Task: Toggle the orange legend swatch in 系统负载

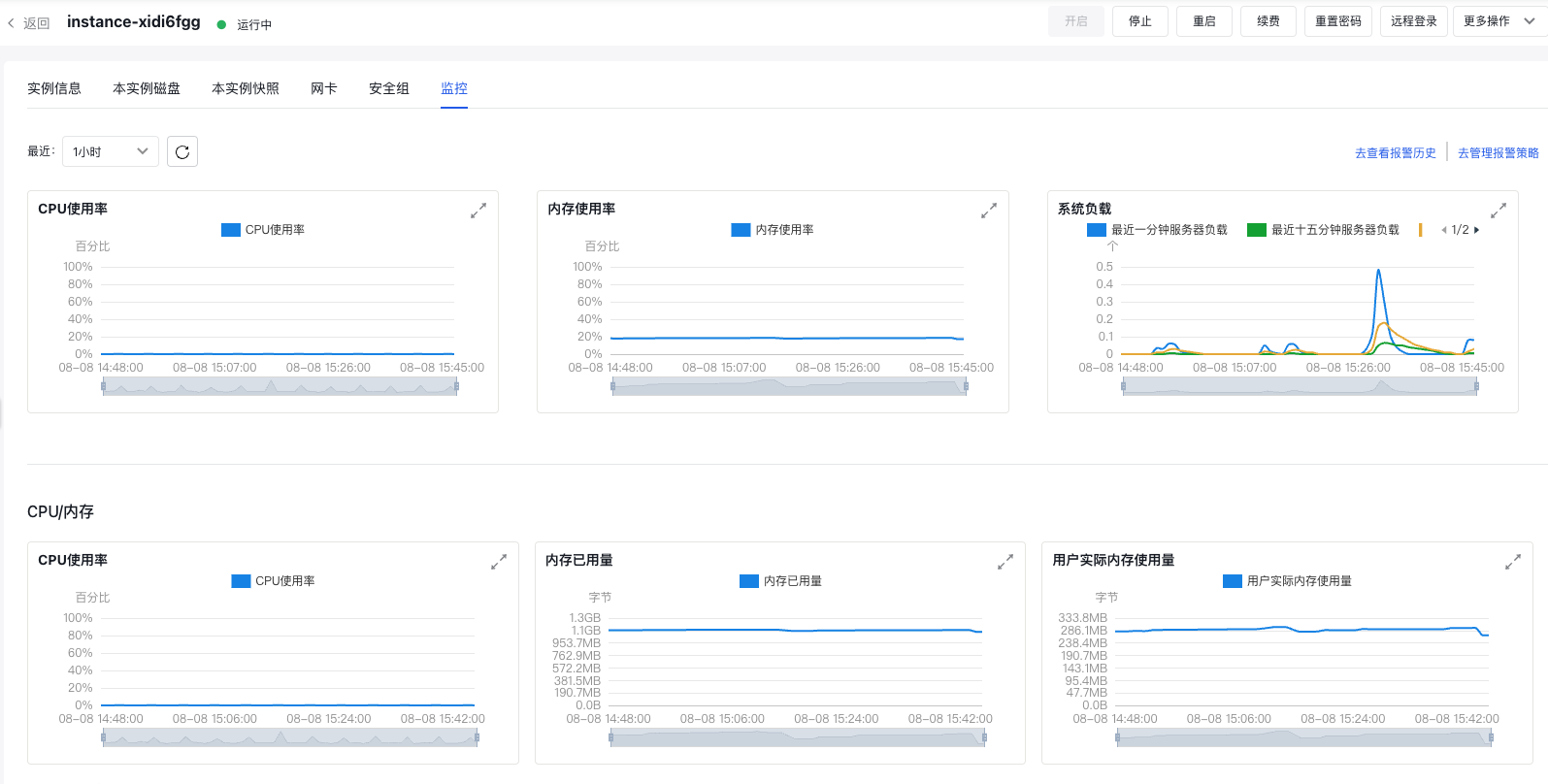Action: click(1421, 230)
